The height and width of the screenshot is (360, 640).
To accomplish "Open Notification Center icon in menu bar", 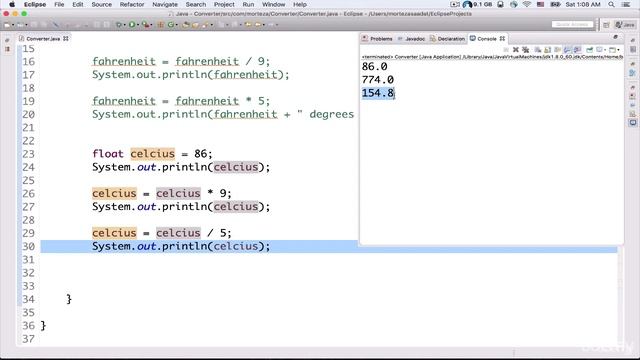I will [626, 4].
